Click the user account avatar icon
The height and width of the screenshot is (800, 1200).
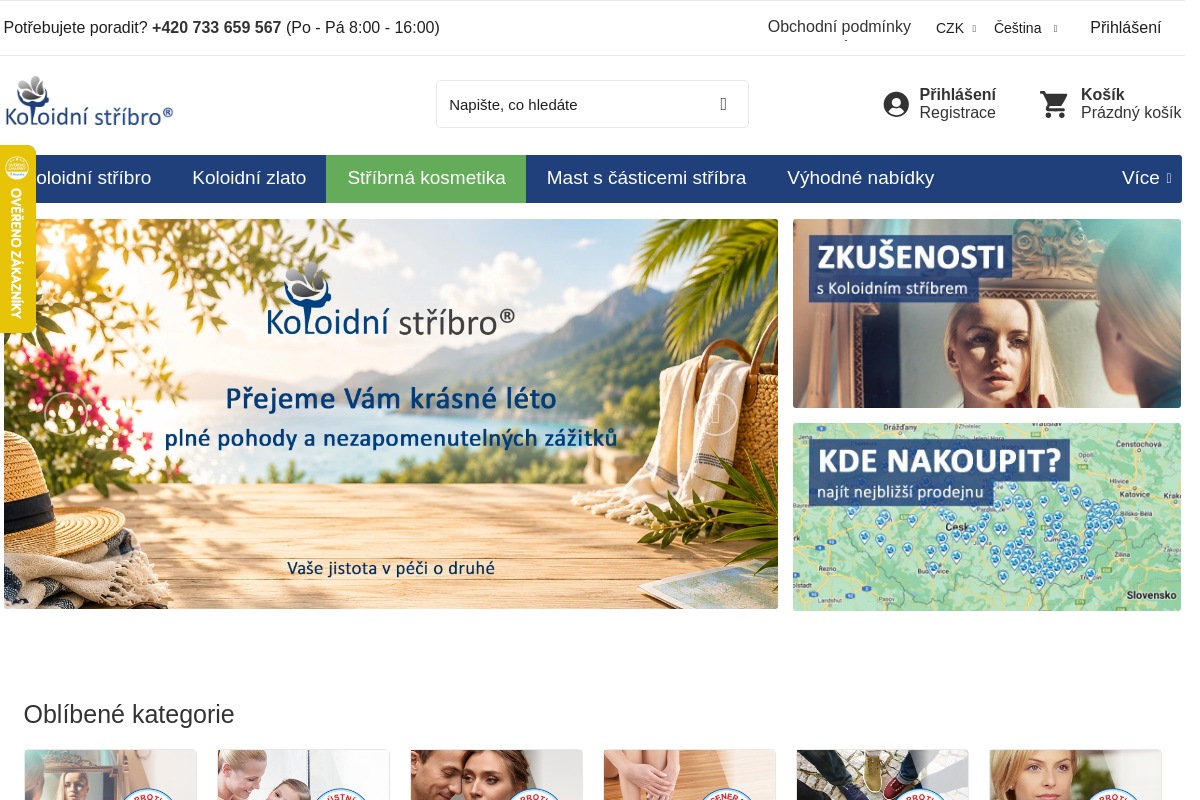pyautogui.click(x=896, y=104)
